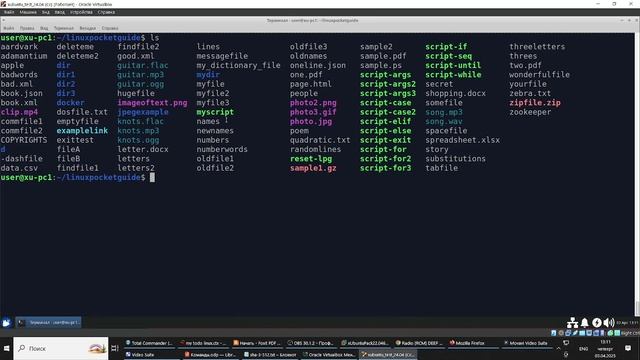Click reset-lpg filename
This screenshot has width=640, height=360.
point(311,159)
